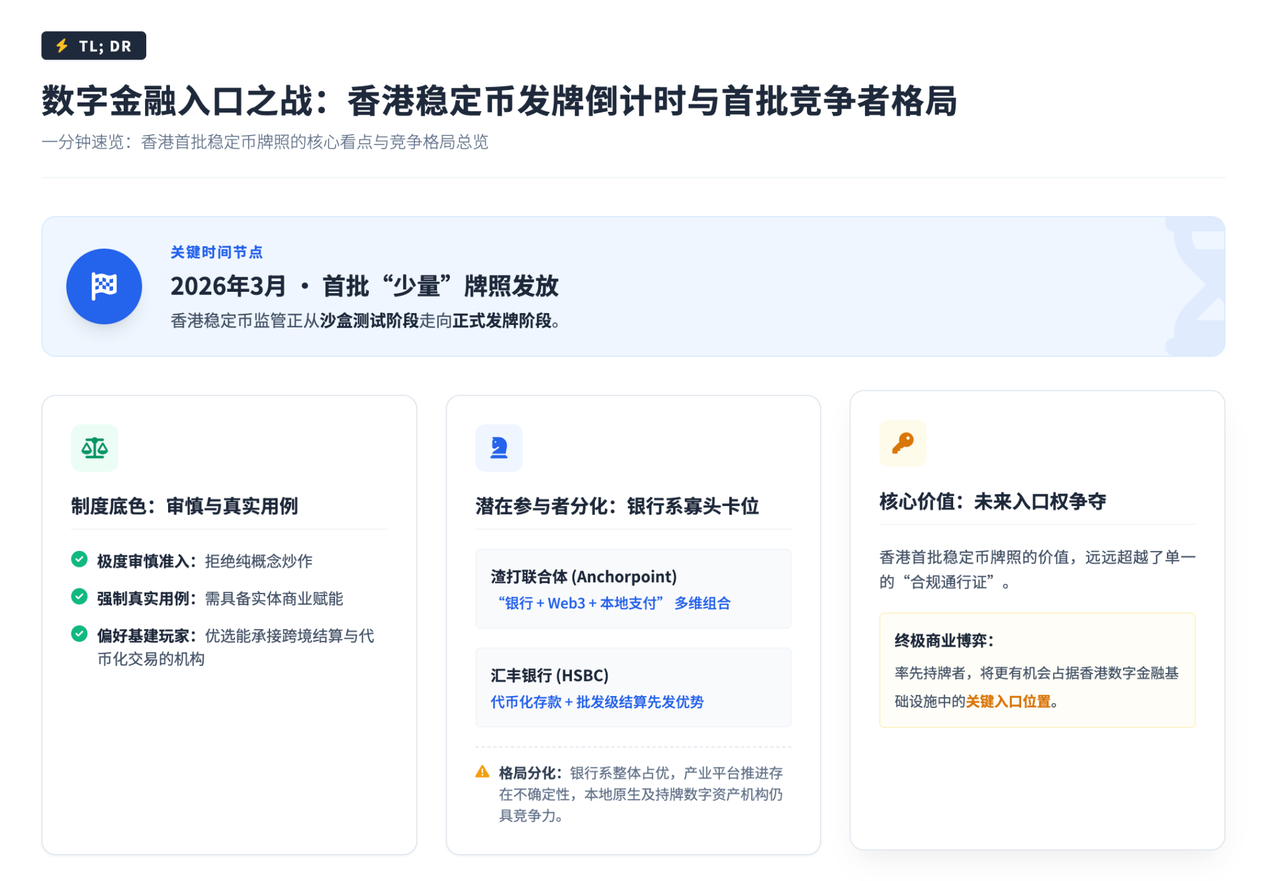This screenshot has height=881, width=1280.
Task: Click the 核心价值：未来入口权争夺 heading
Action: tap(992, 502)
